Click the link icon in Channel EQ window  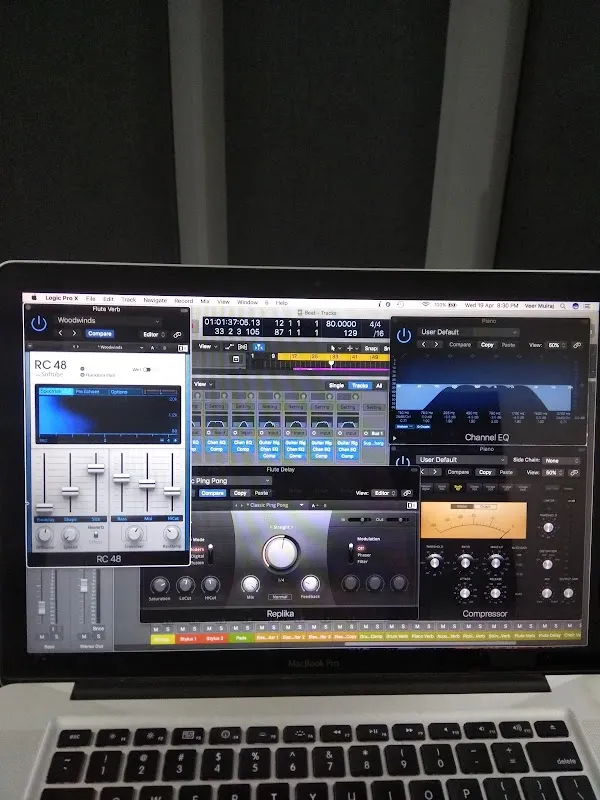(x=577, y=345)
